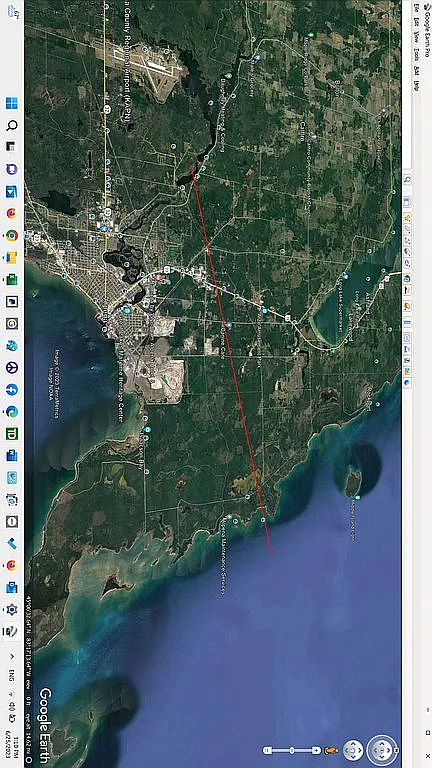
Task: Click the Add Image Overlay icon
Action: 407,251
